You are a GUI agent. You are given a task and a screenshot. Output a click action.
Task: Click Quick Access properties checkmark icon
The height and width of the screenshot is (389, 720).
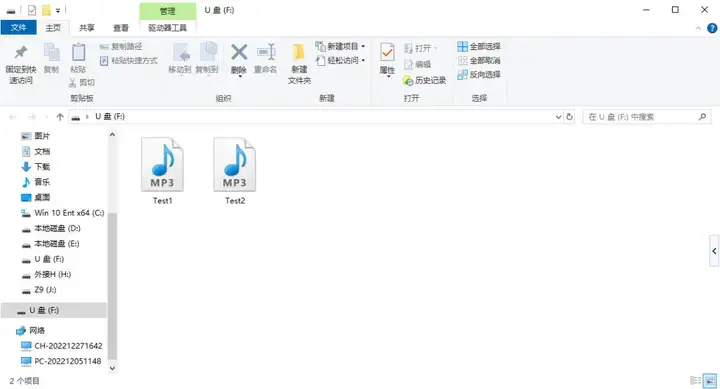(32, 10)
